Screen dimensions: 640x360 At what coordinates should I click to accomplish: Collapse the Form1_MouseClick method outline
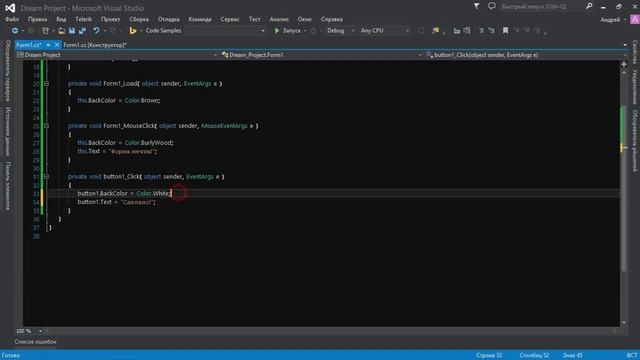[x=47, y=126]
